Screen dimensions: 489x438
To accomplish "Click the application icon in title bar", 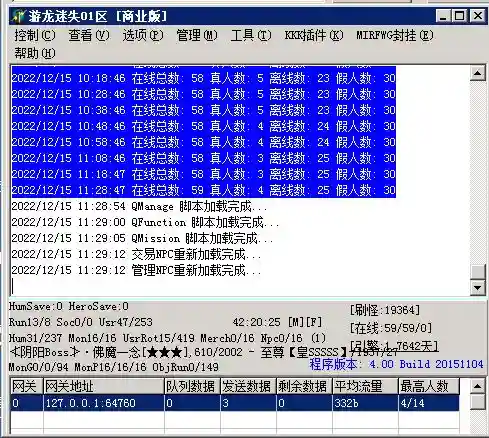I will [18, 16].
